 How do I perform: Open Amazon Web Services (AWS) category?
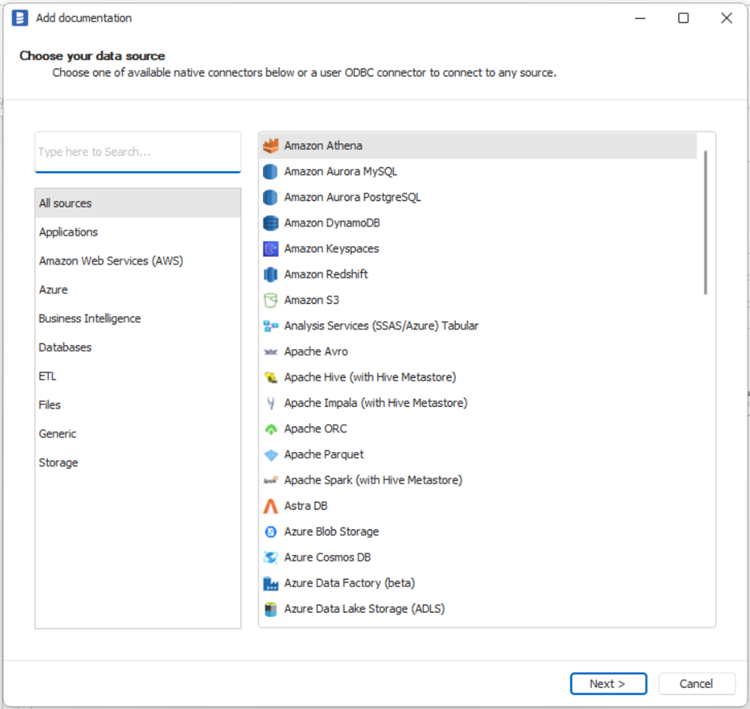click(x=111, y=261)
